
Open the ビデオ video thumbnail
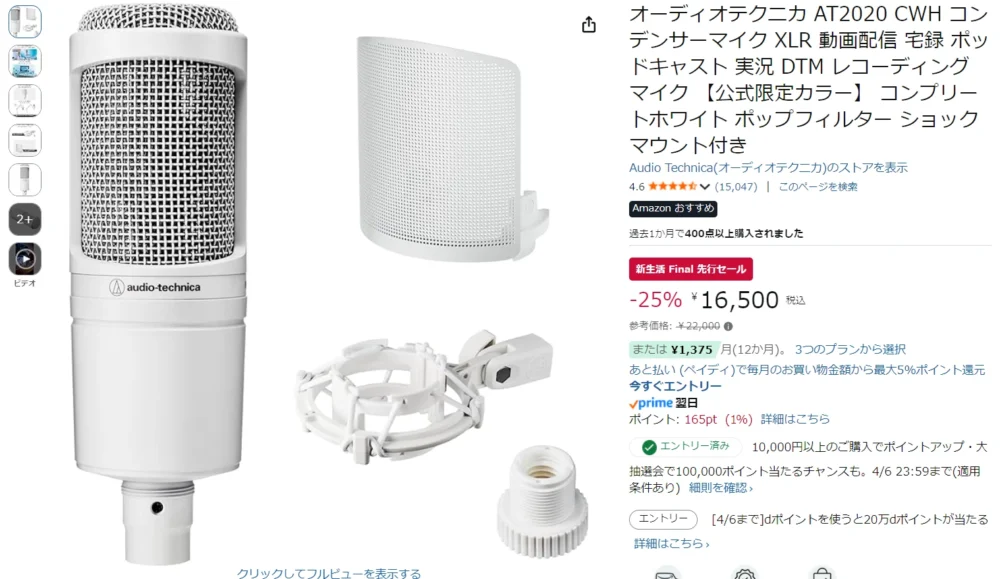pyautogui.click(x=25, y=259)
